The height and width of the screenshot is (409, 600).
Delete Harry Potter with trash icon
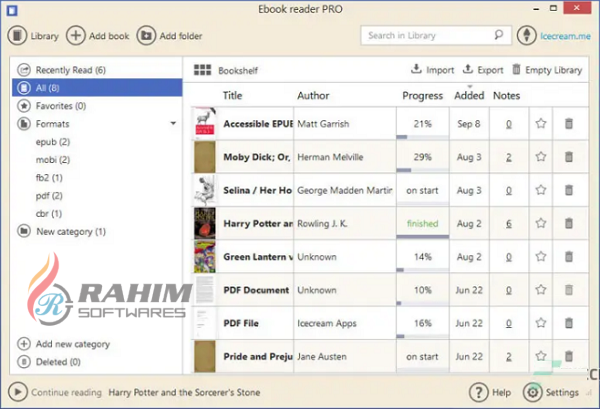pos(569,223)
